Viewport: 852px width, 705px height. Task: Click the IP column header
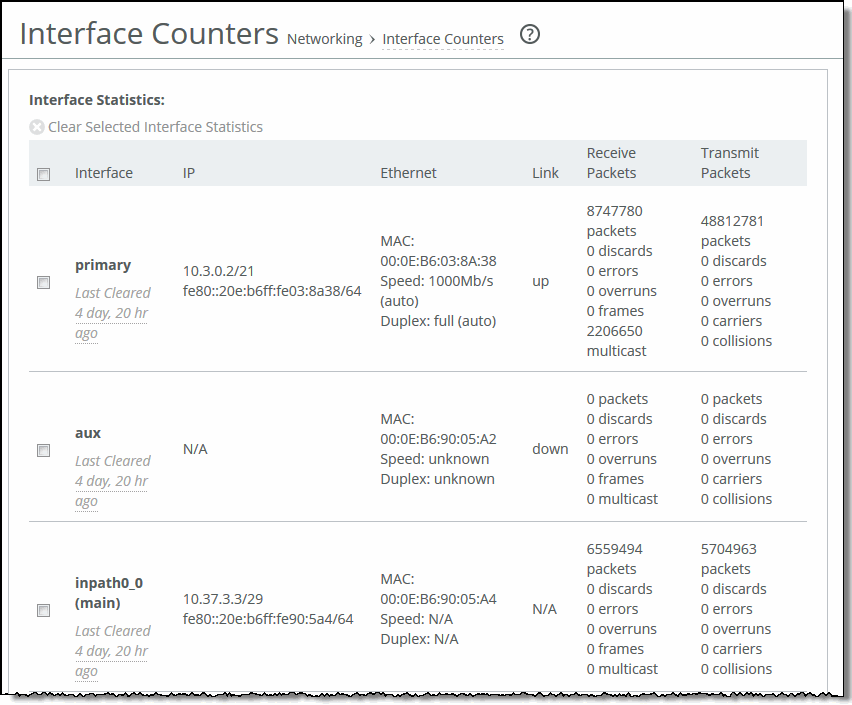(189, 173)
